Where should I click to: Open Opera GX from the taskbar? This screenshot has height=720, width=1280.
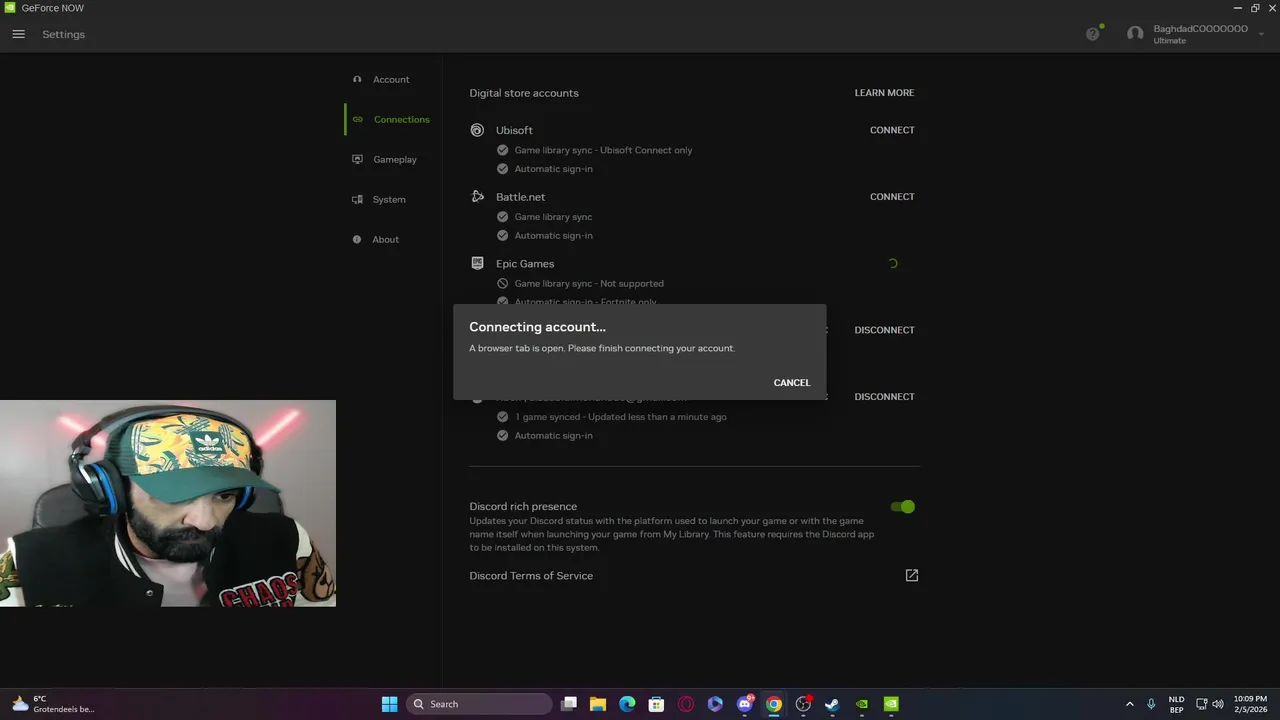point(686,704)
